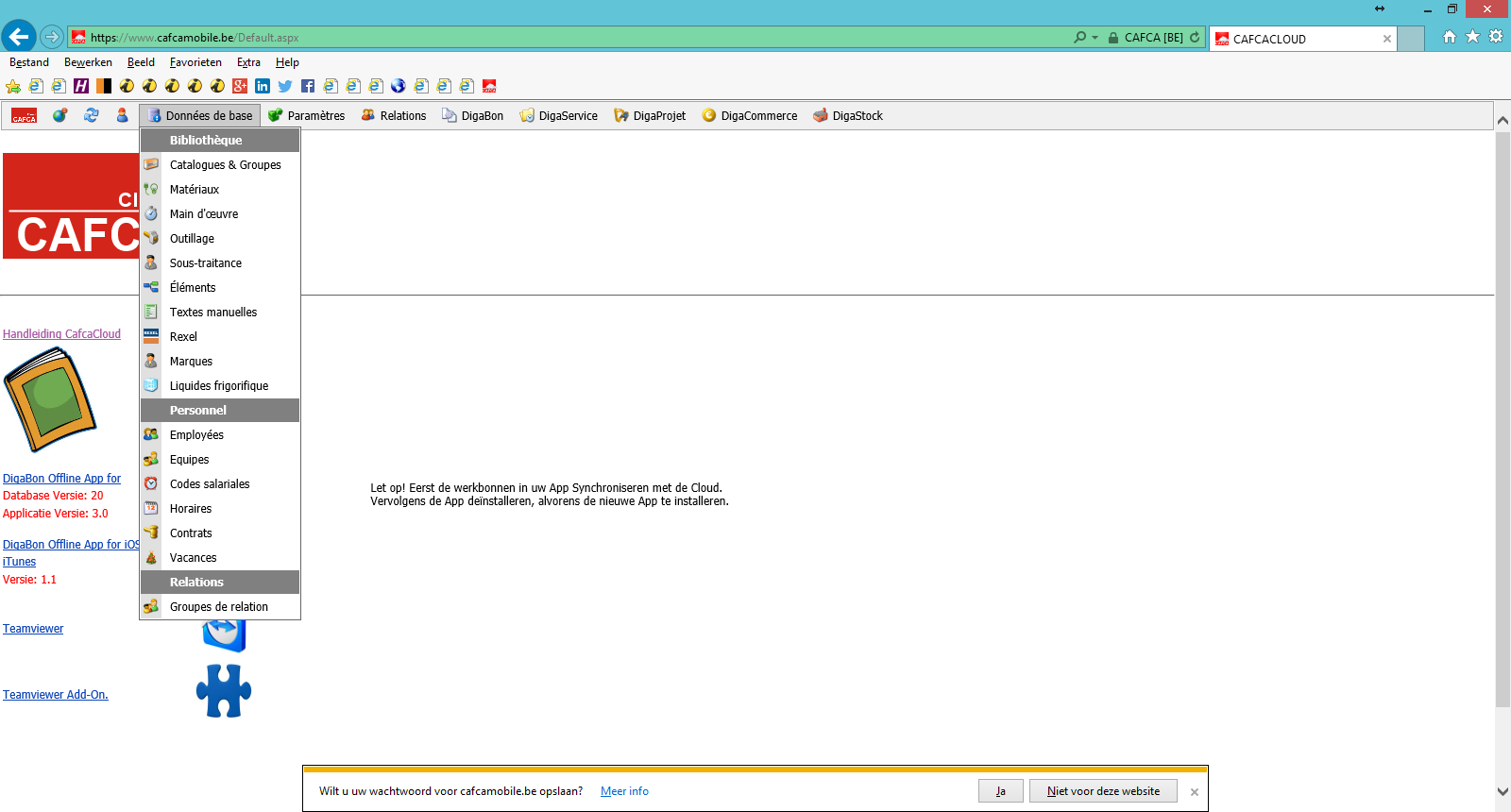
Task: Open the Favorieten browser menu
Action: pos(195,62)
